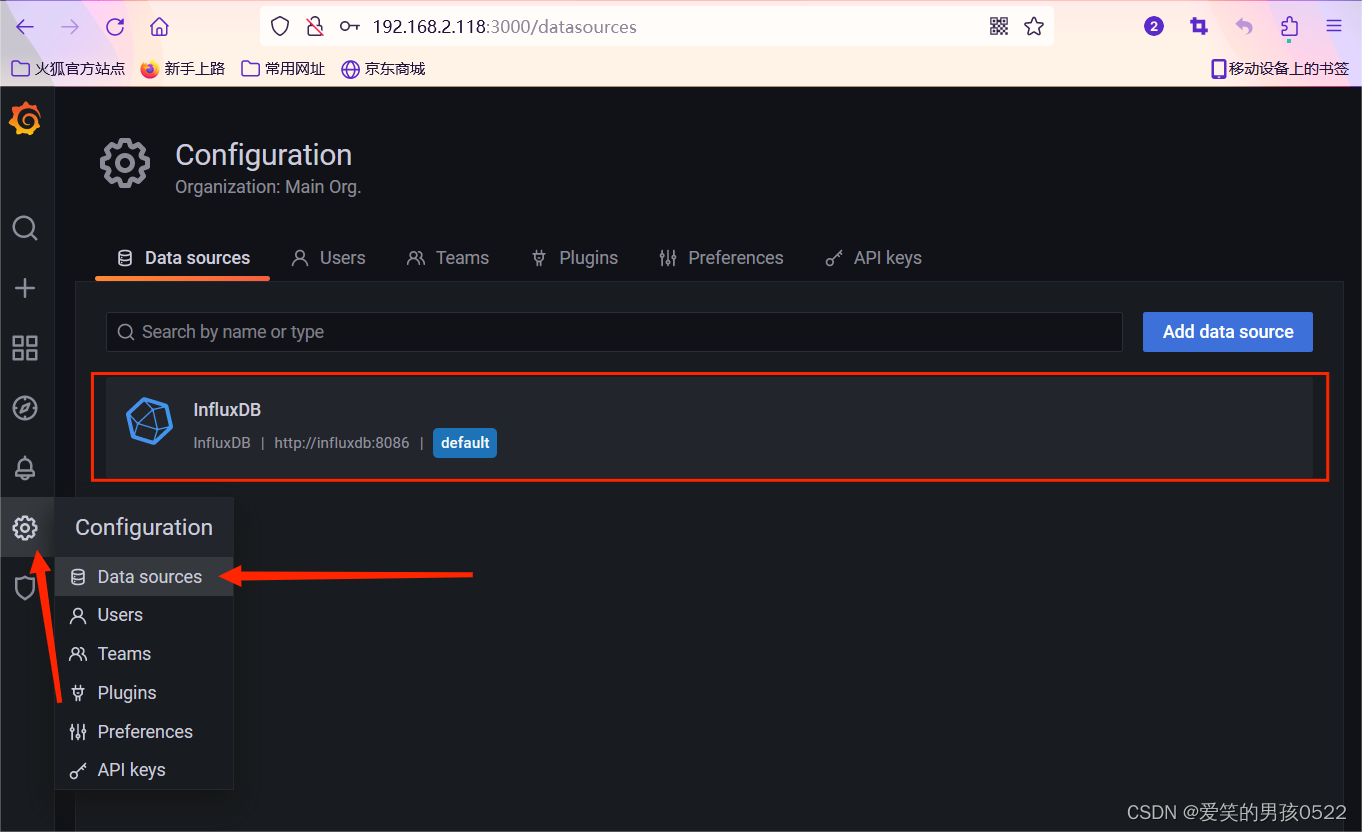Bookmark the page via the star icon
This screenshot has width=1362, height=832.
click(1034, 27)
